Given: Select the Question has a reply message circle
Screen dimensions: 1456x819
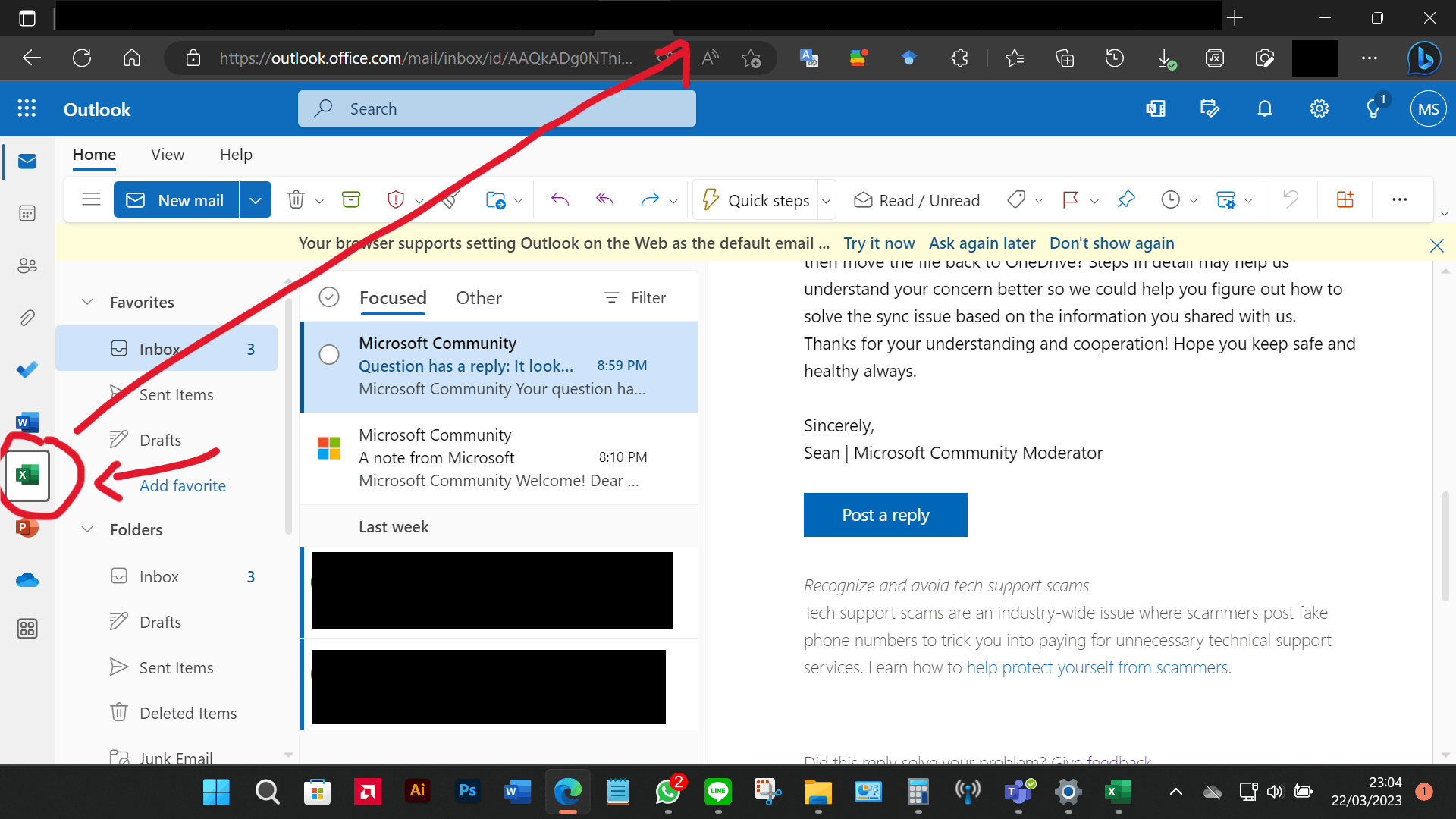Looking at the screenshot, I should pyautogui.click(x=329, y=354).
